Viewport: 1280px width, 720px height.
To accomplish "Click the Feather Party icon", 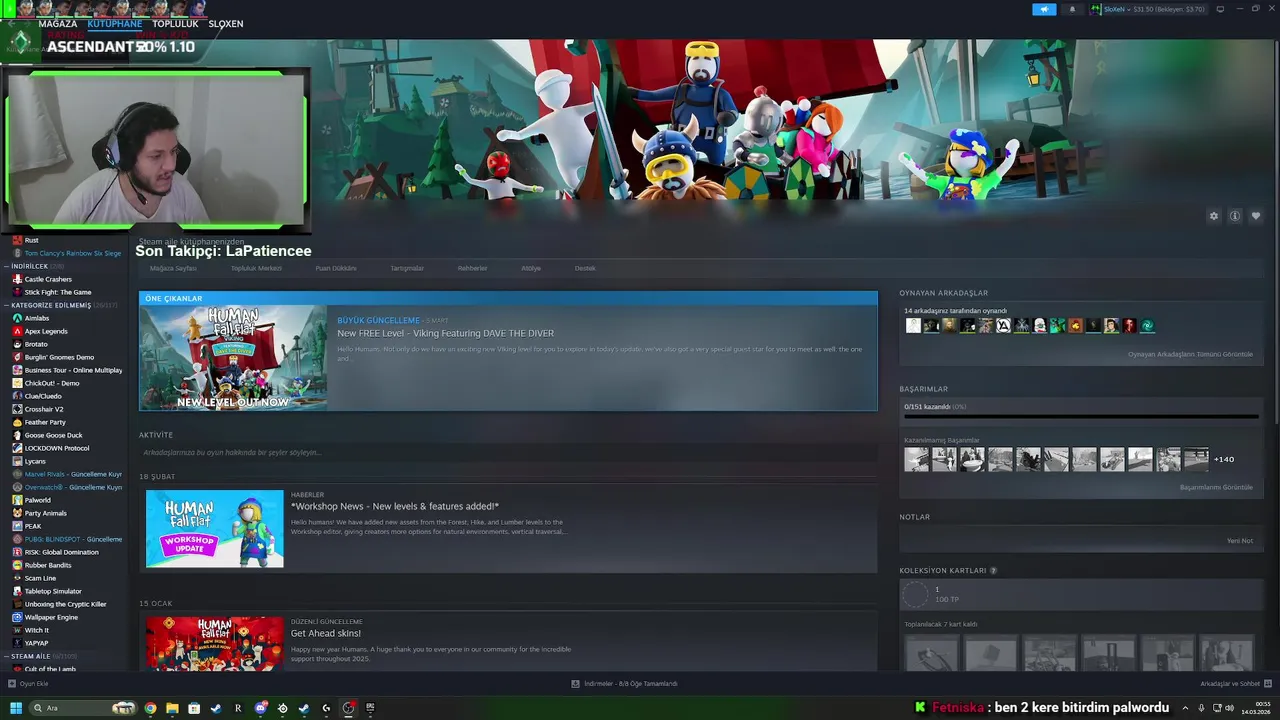I will [17, 422].
